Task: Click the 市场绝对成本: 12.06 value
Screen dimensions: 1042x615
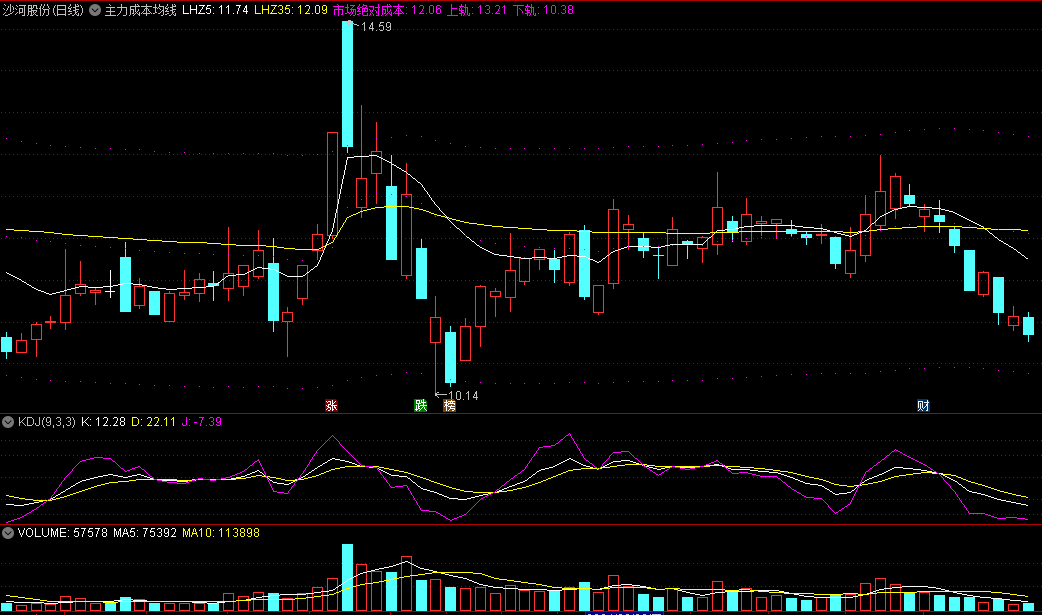Action: (387, 10)
